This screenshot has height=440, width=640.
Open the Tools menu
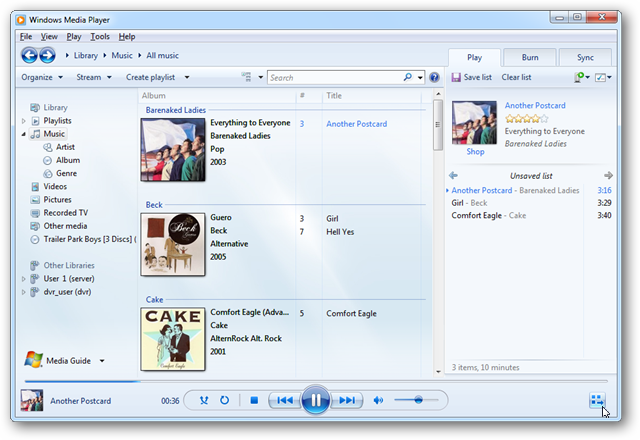coord(100,36)
